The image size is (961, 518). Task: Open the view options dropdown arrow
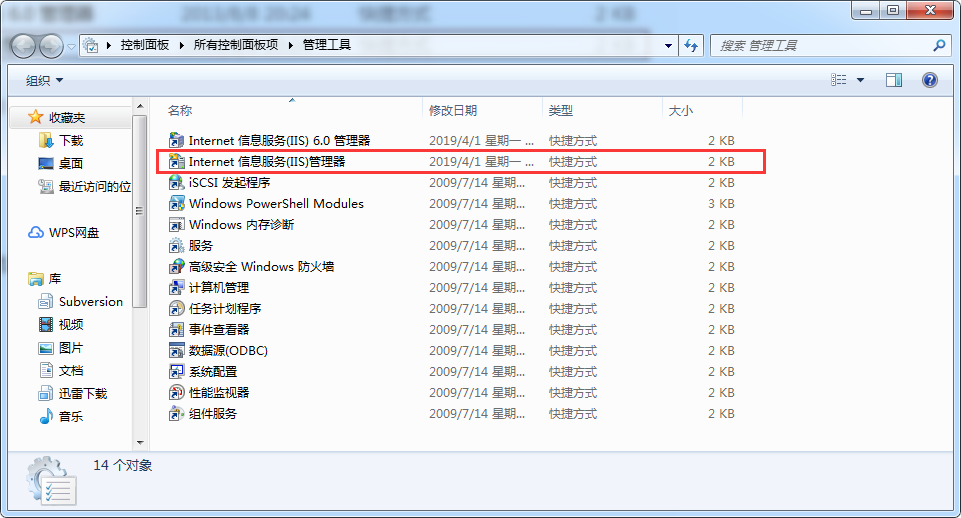click(860, 80)
